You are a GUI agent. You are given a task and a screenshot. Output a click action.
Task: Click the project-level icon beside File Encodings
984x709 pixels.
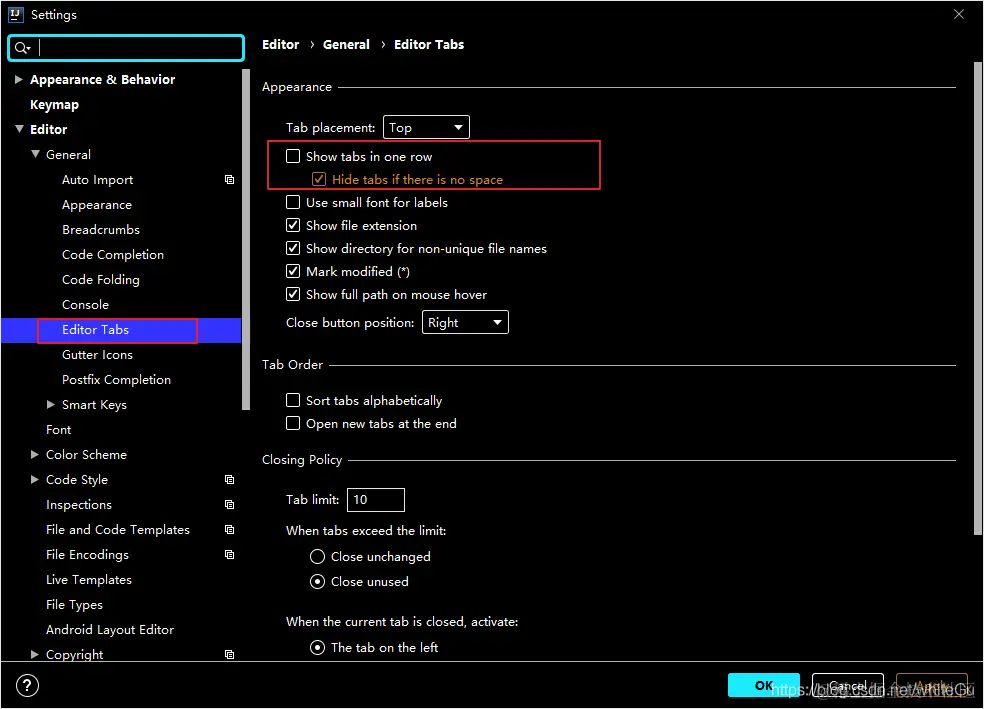(x=230, y=555)
